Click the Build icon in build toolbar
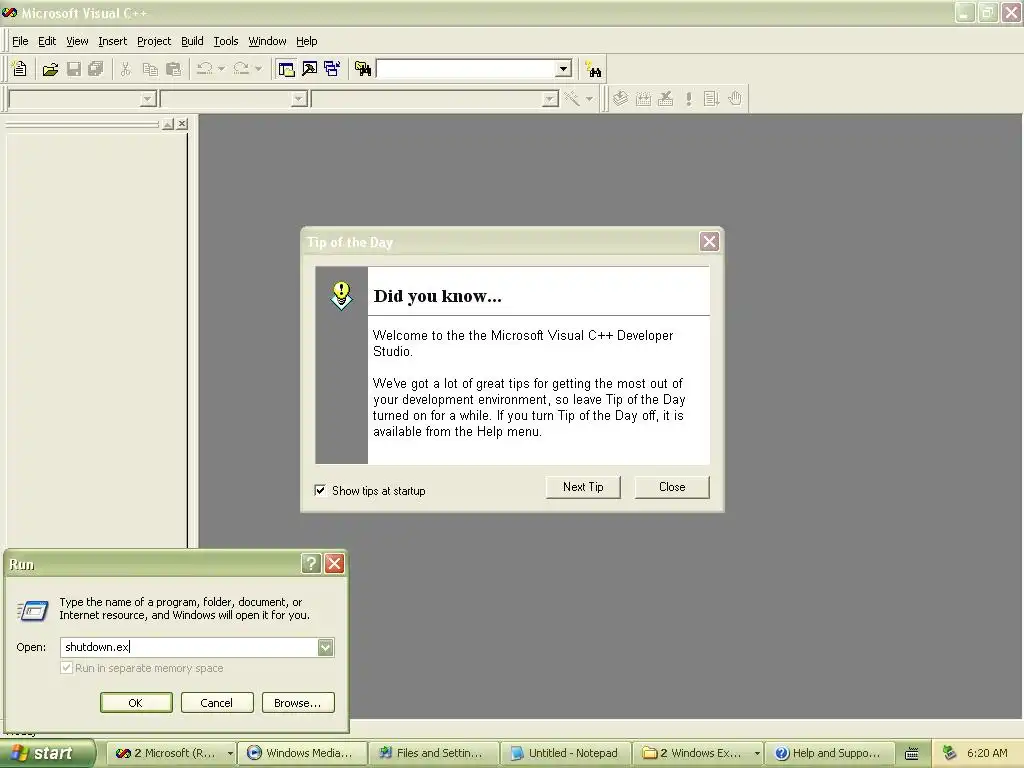The height and width of the screenshot is (768, 1024). coord(643,99)
